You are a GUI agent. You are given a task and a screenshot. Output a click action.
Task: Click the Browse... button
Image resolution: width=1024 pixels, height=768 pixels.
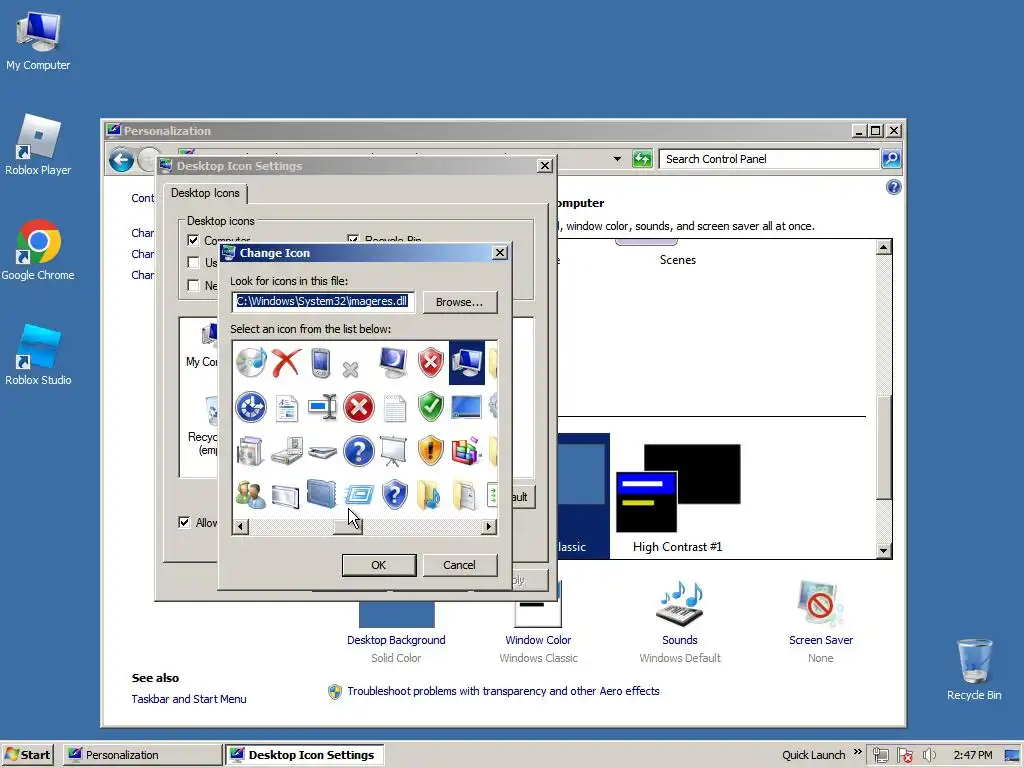click(x=460, y=302)
